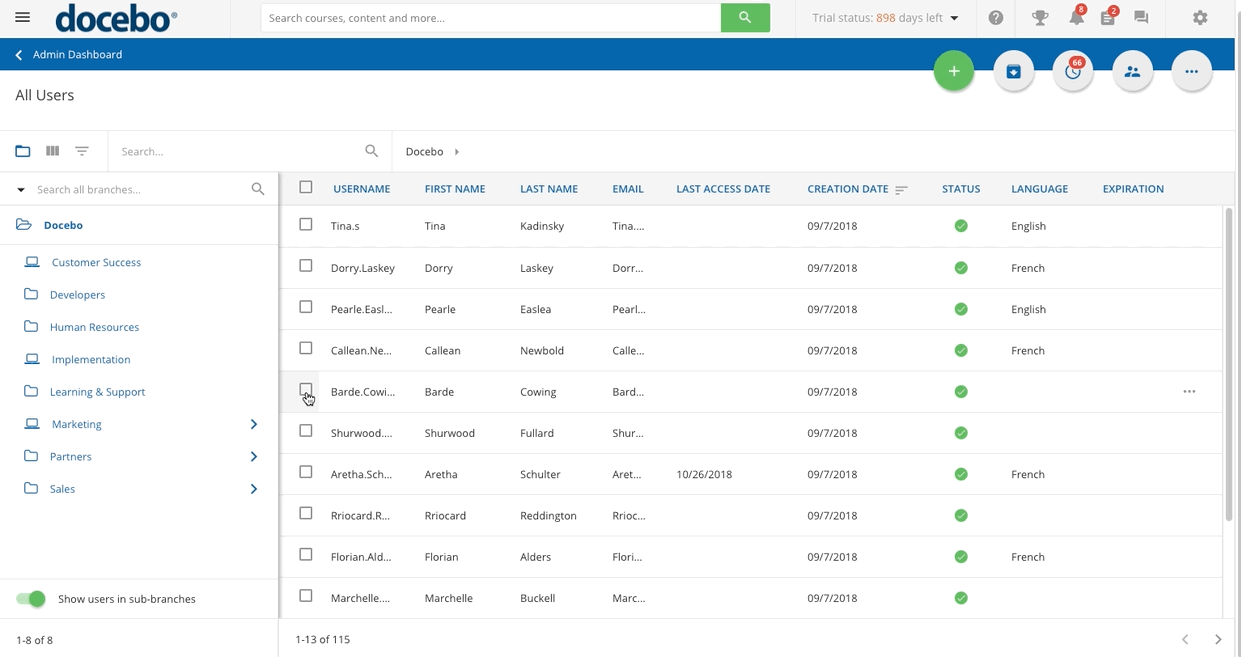Tick the select-all users checkbox
Image resolution: width=1241 pixels, height=657 pixels.
coord(306,187)
